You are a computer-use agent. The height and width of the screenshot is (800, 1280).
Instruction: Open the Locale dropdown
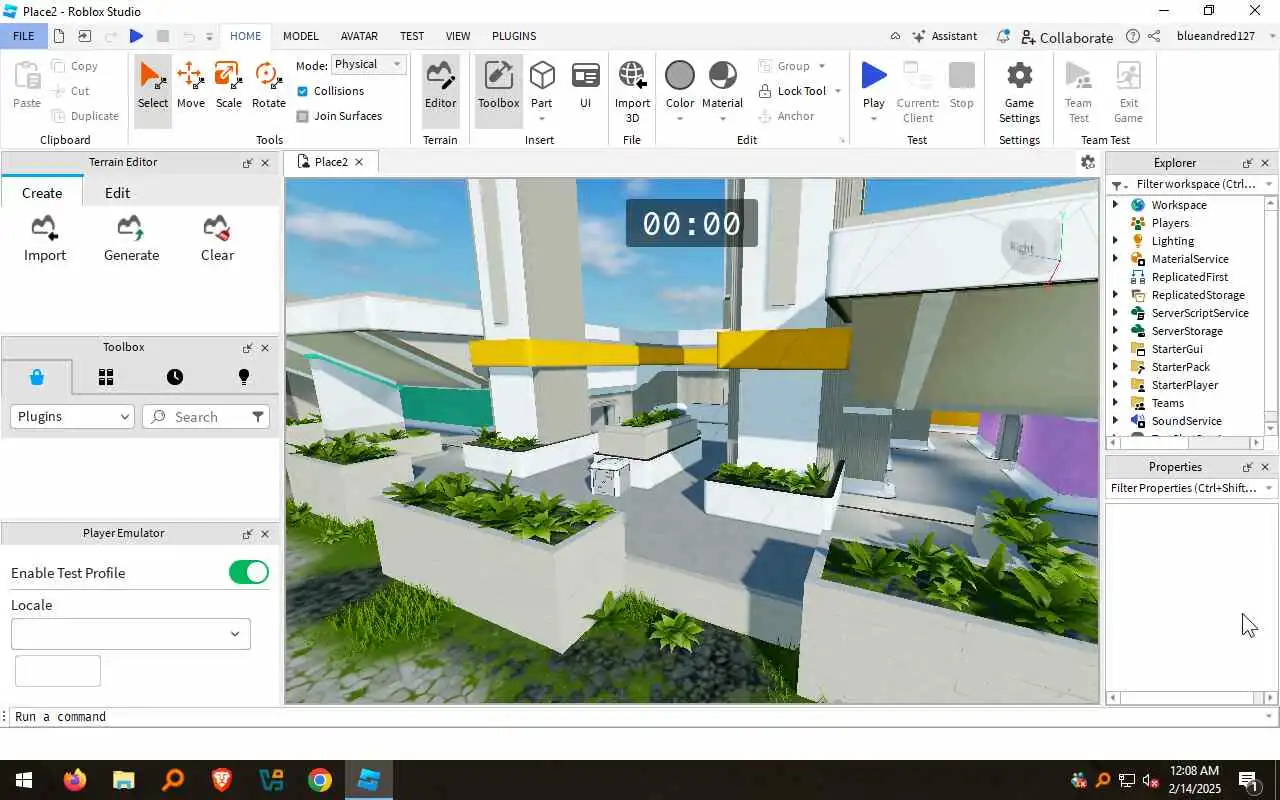pos(130,634)
